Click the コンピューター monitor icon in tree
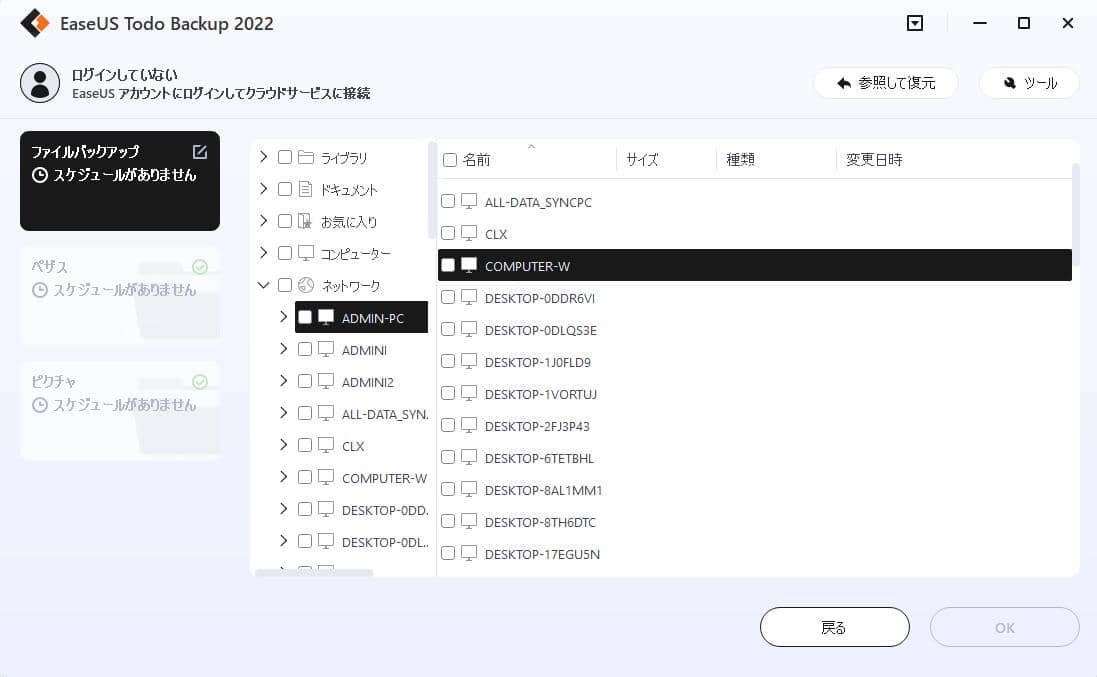The height and width of the screenshot is (677, 1097). [306, 252]
